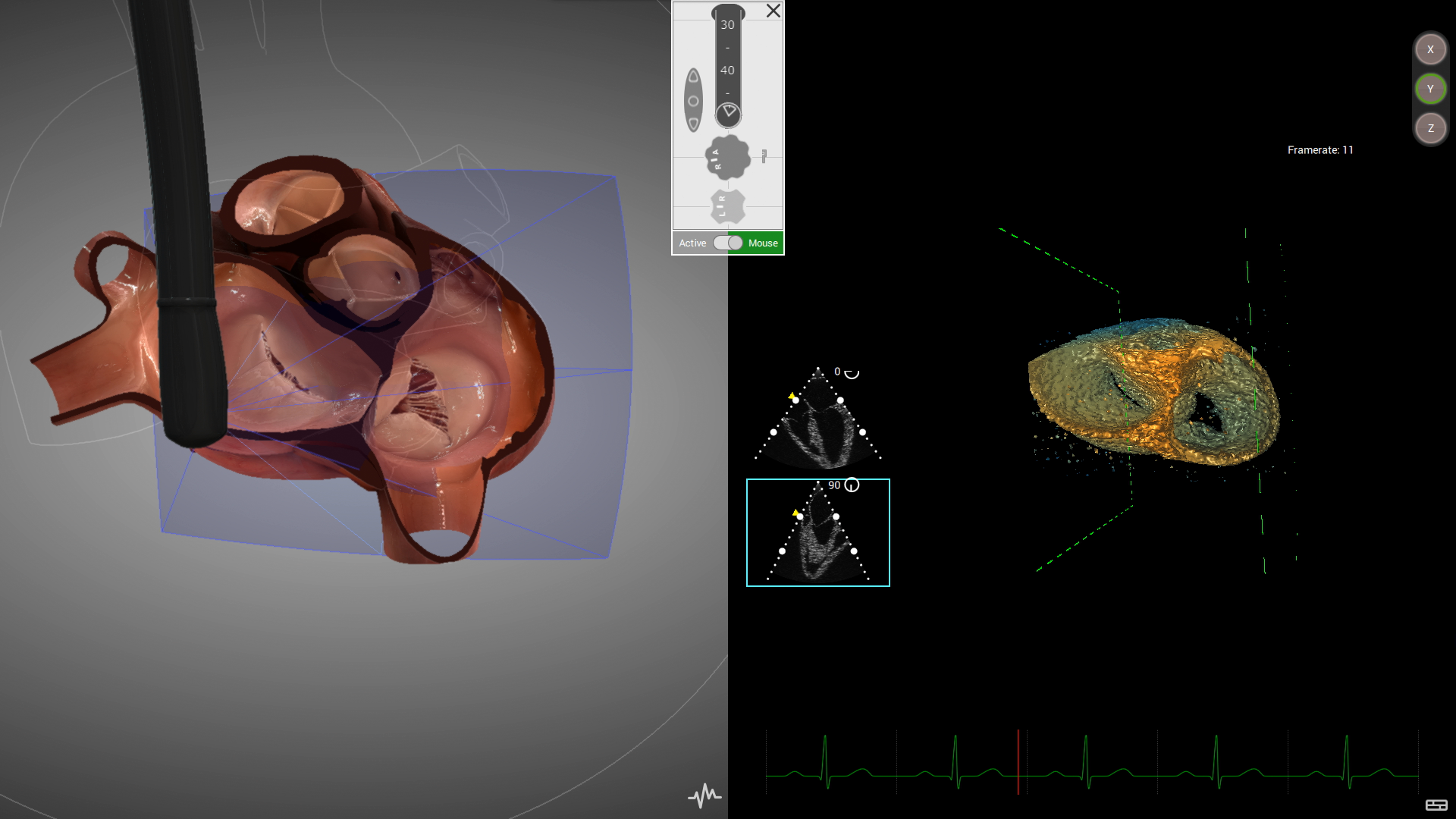This screenshot has width=1456, height=819.
Task: Click the Framerate: 11 label
Action: point(1320,150)
